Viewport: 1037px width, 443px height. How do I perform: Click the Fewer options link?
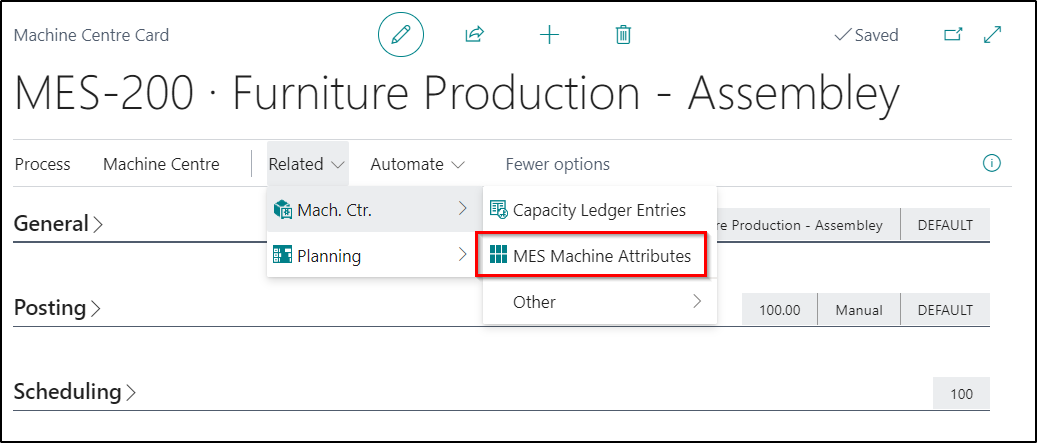pyautogui.click(x=558, y=163)
